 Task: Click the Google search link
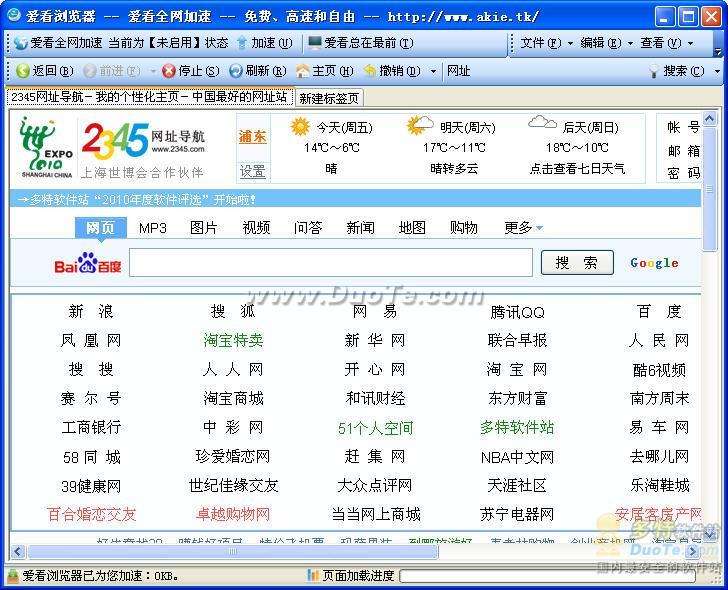654,263
